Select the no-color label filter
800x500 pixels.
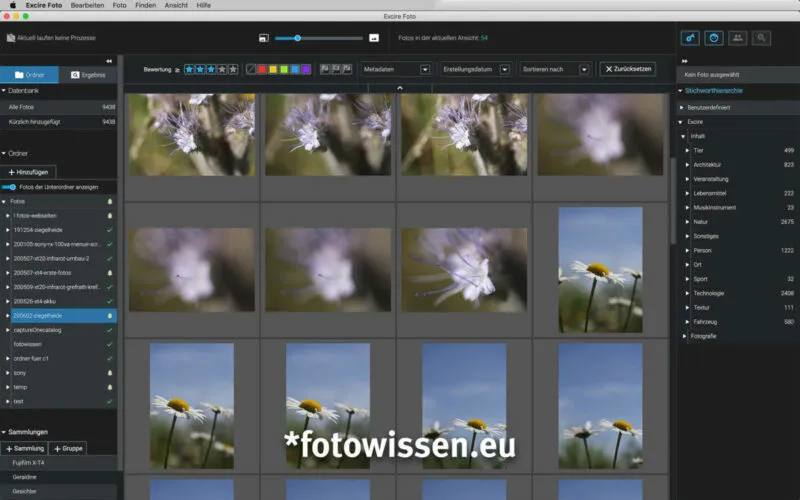[251, 69]
